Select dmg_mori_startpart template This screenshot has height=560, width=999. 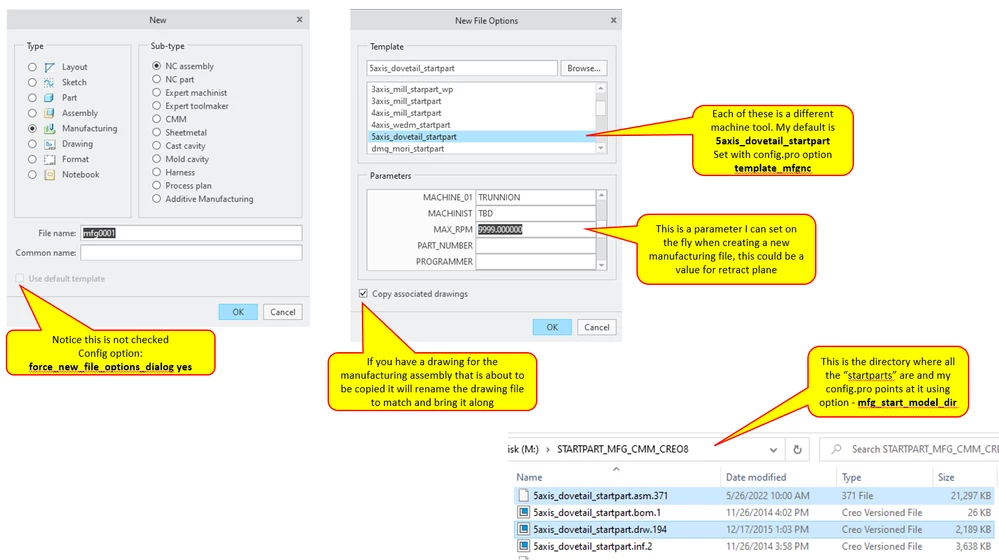click(408, 148)
